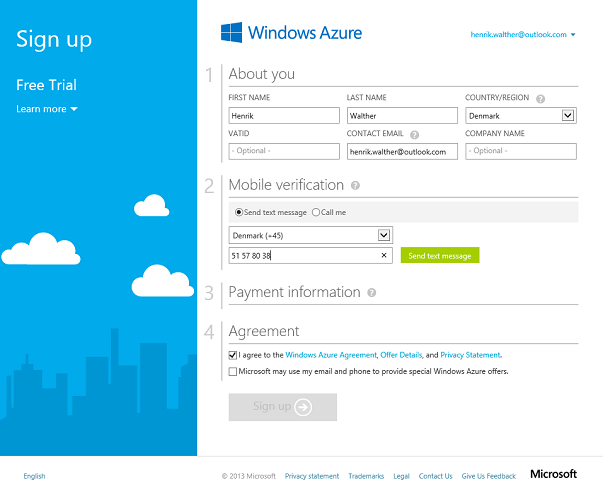The image size is (603, 488).
Task: Click the First Name field containing Henrik
Action: 284,115
